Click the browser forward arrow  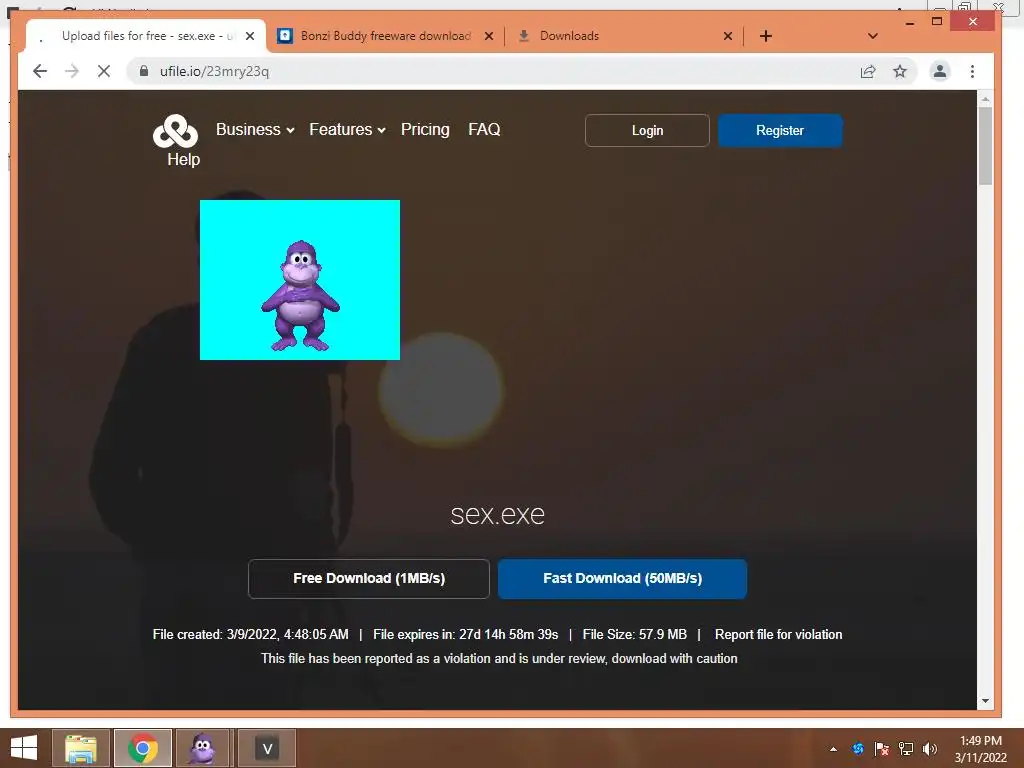click(72, 71)
